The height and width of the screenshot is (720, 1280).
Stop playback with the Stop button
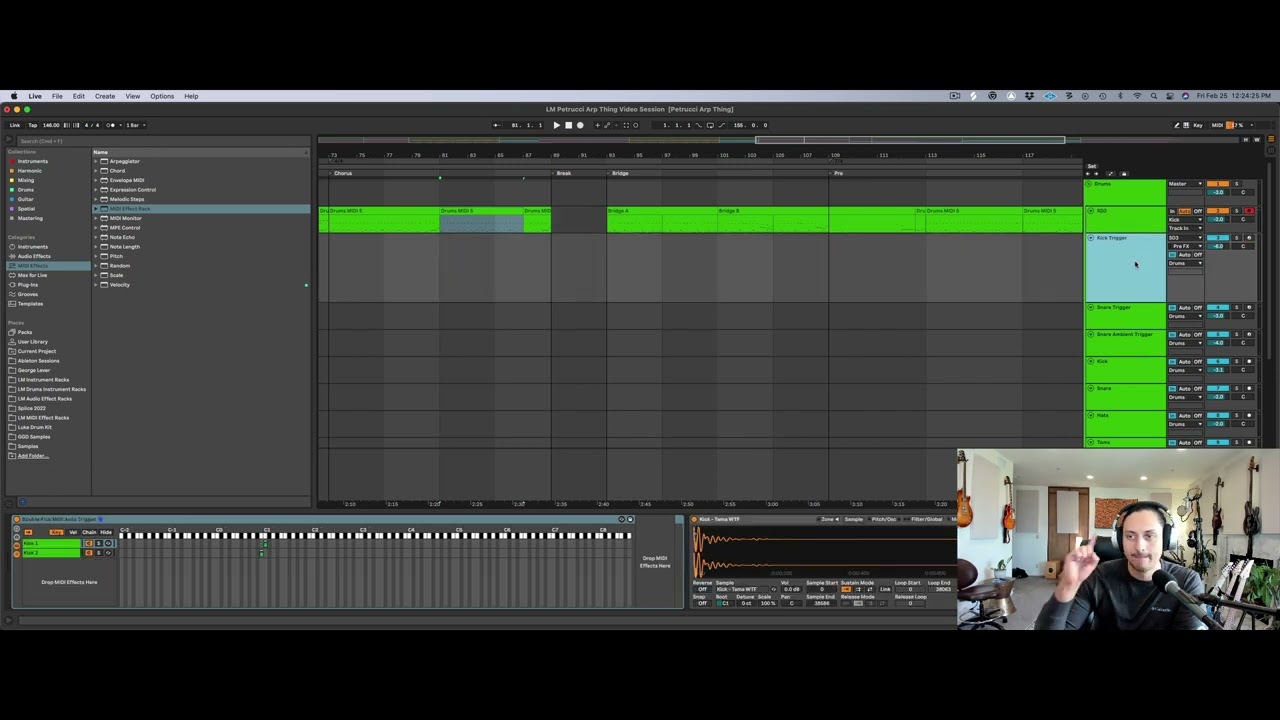(568, 125)
